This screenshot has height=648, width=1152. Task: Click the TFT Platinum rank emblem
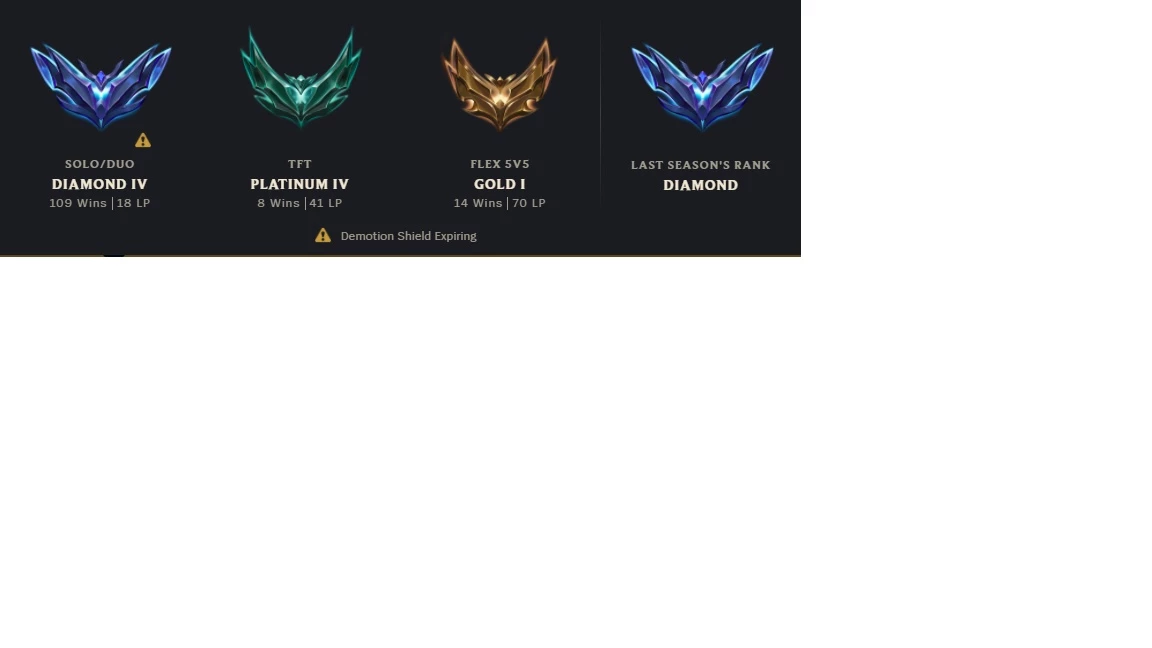pyautogui.click(x=300, y=77)
